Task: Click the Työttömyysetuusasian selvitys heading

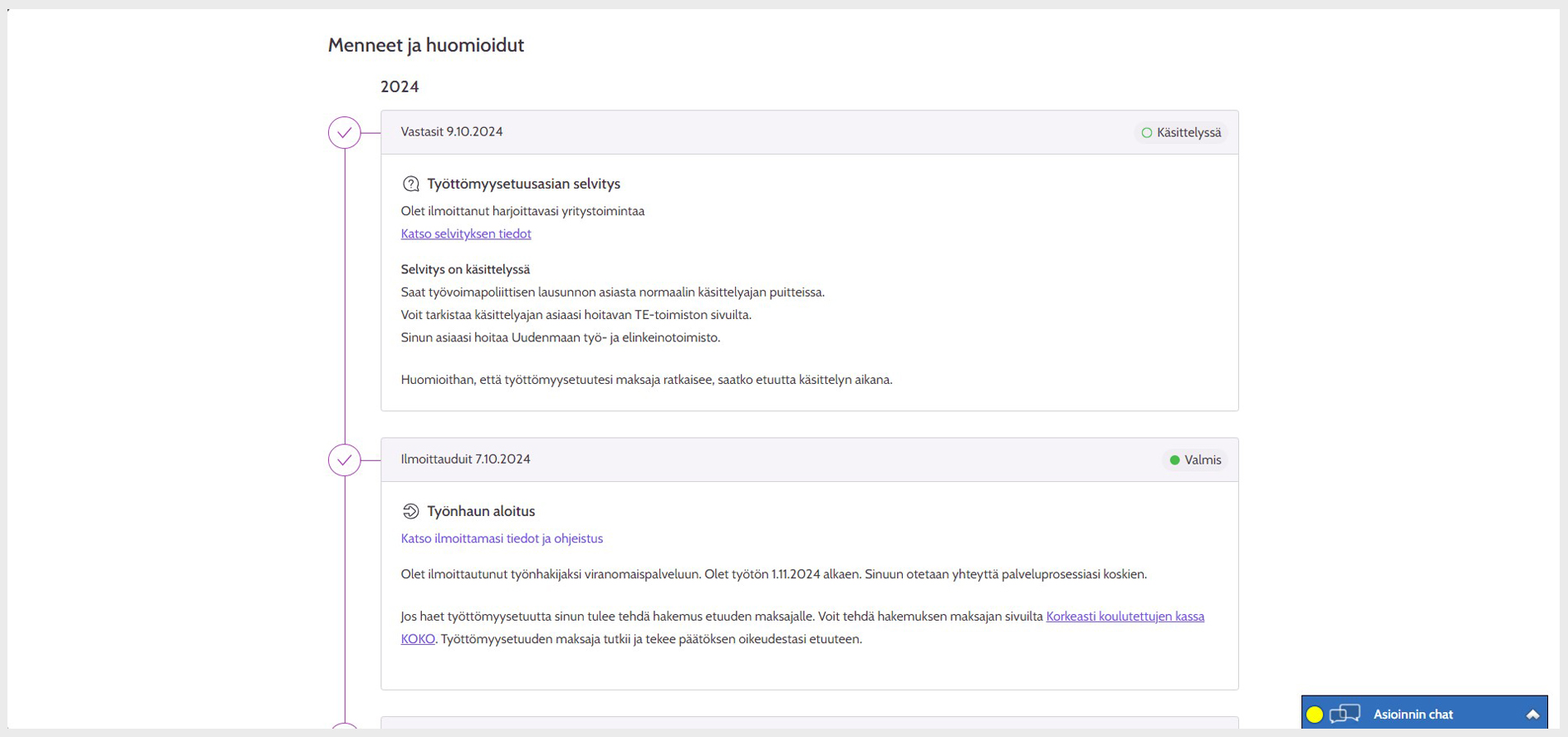Action: pos(523,184)
